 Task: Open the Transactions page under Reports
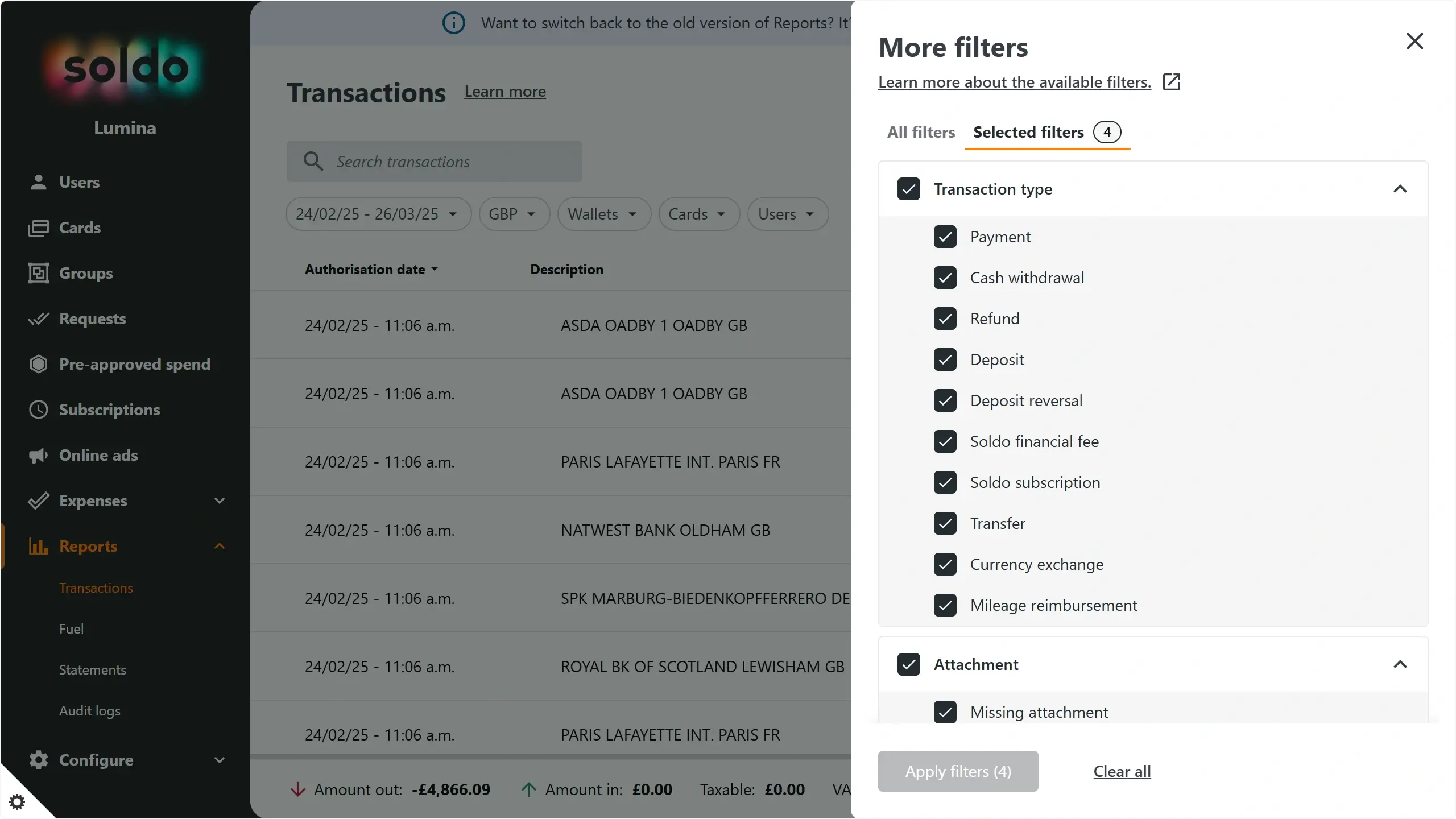click(x=96, y=588)
